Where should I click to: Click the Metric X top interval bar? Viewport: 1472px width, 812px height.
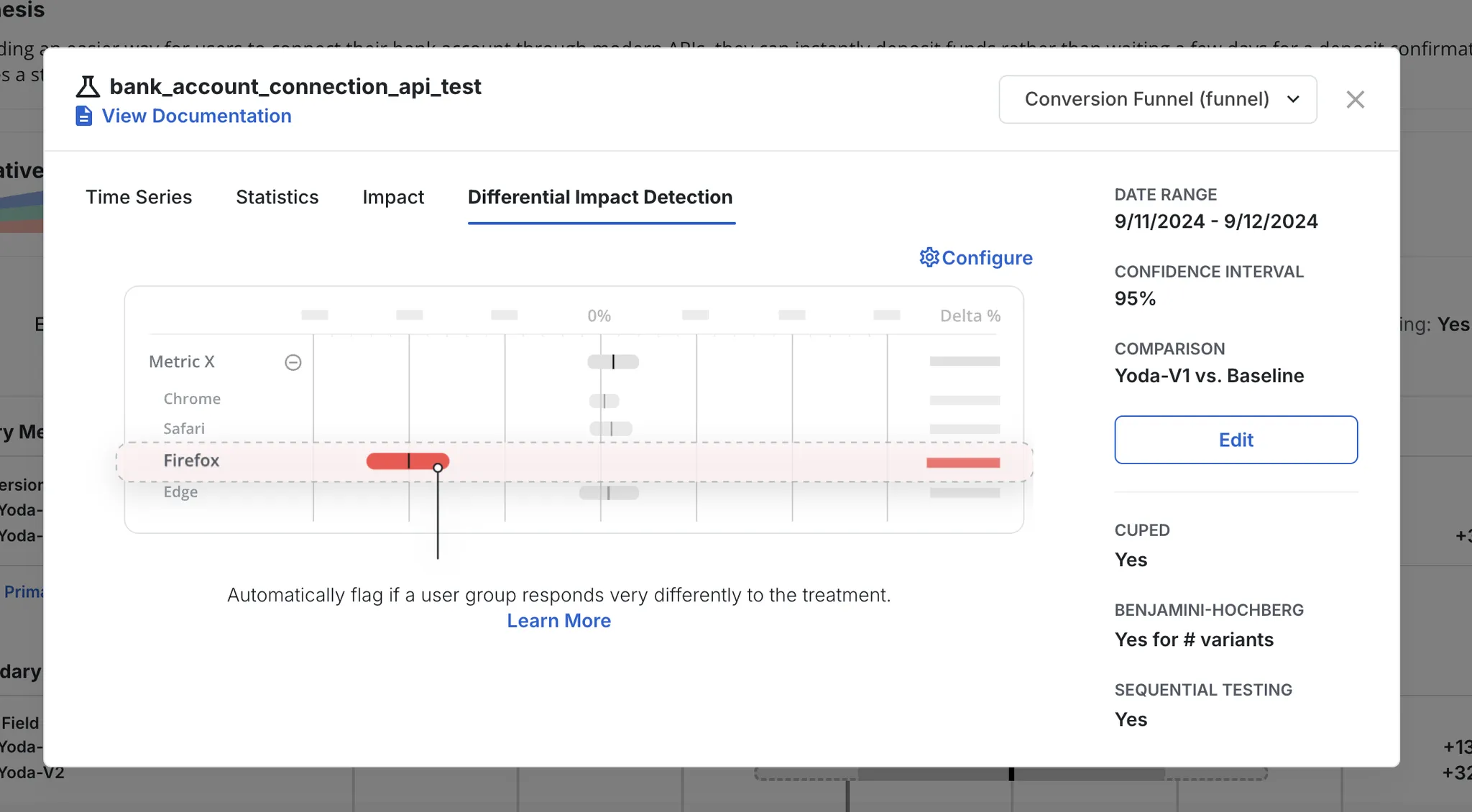click(x=612, y=361)
